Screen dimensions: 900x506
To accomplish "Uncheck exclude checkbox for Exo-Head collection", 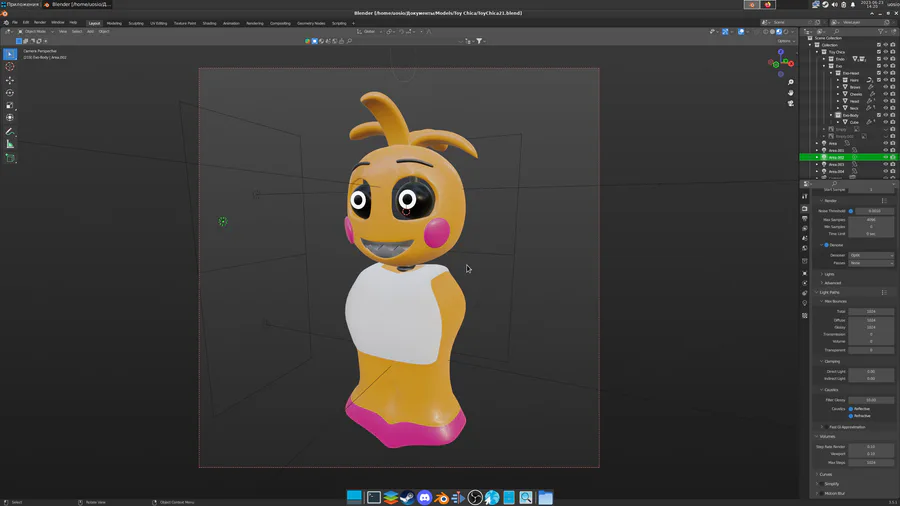I will pos(879,73).
